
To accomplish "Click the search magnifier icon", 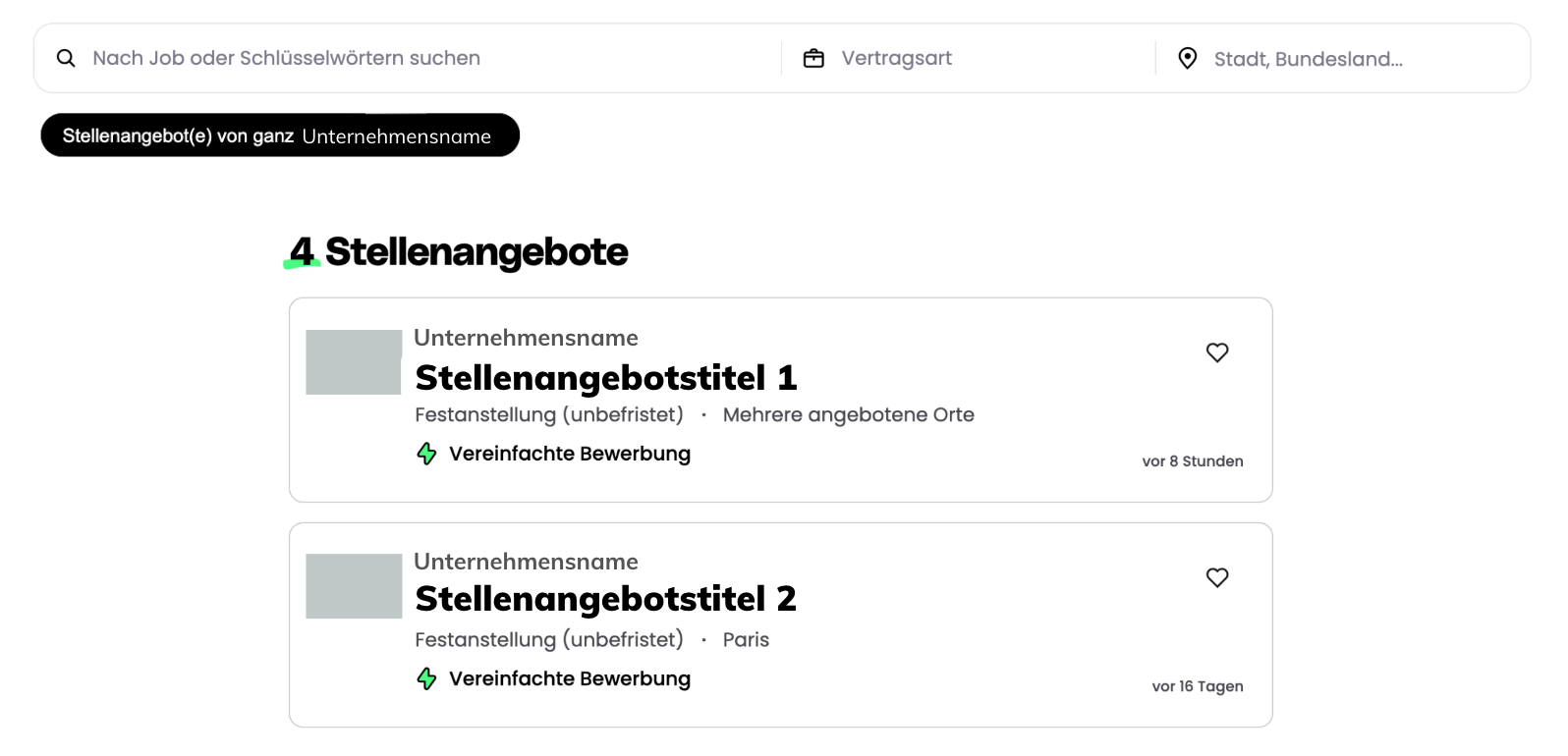I will point(66,59).
